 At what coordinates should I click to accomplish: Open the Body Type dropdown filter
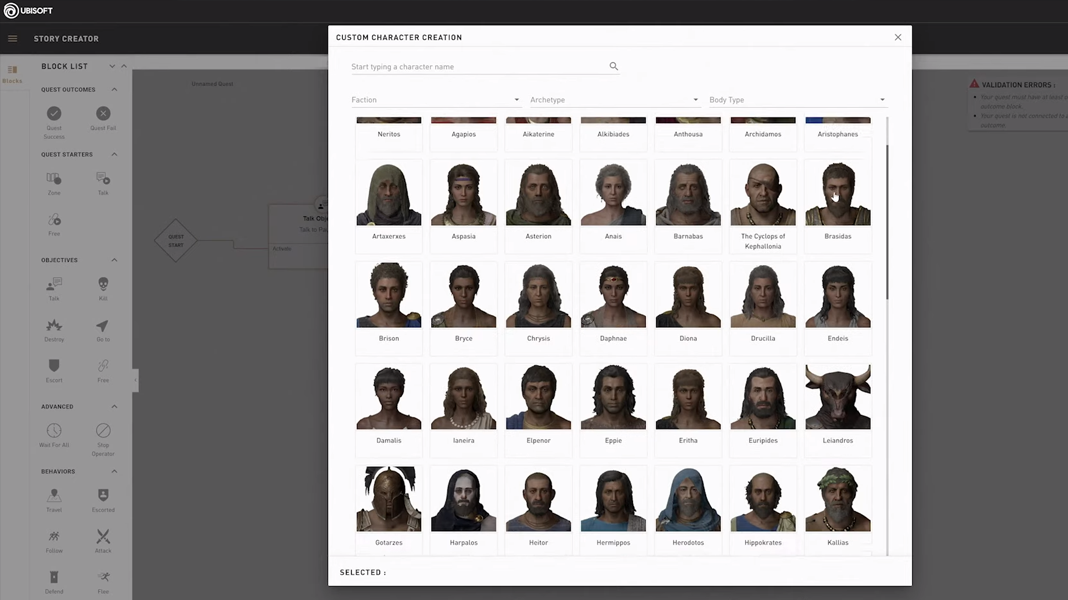pos(797,100)
